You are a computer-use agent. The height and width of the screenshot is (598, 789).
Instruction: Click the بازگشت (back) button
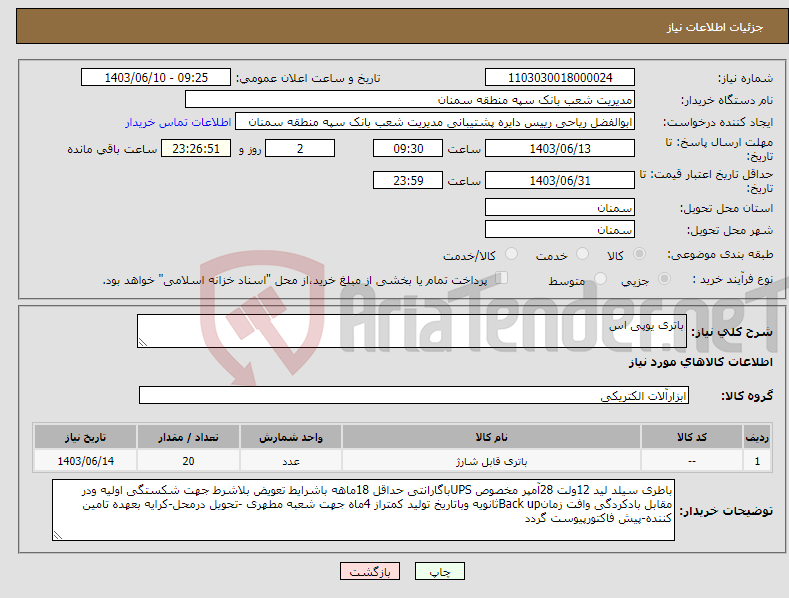click(x=370, y=571)
